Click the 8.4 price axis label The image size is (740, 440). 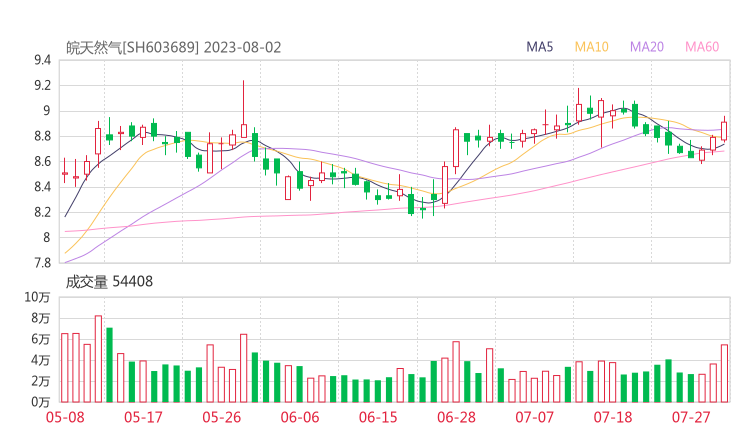pyautogui.click(x=42, y=187)
